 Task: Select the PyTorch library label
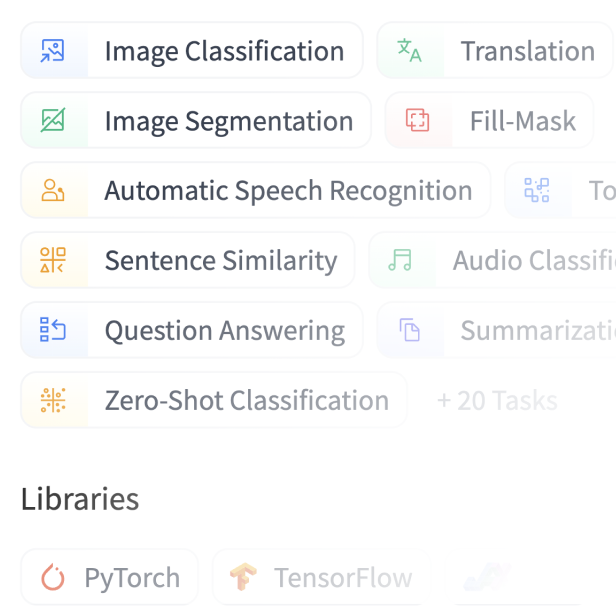[x=132, y=577]
